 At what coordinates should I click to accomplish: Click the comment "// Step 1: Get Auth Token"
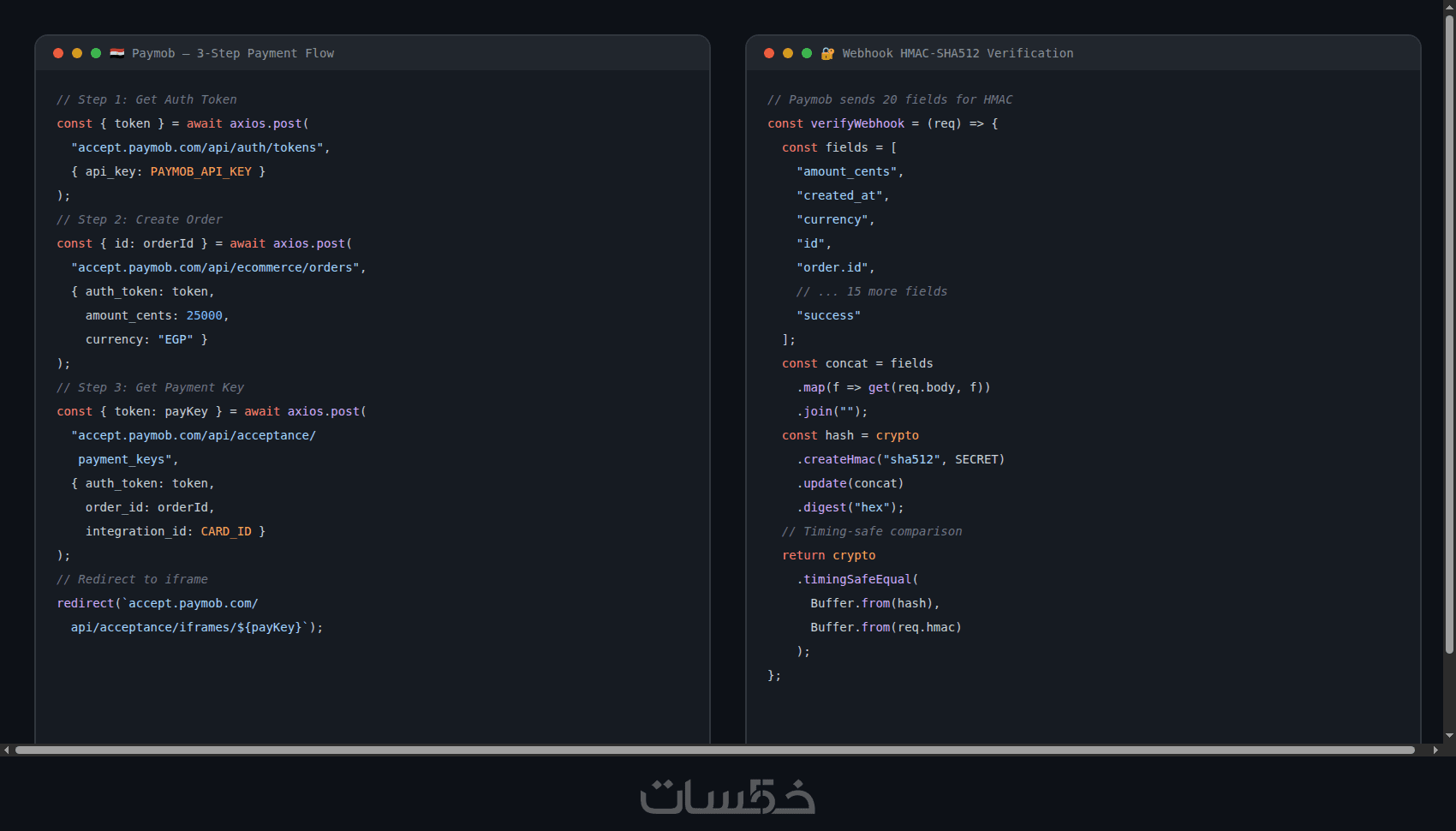146,99
